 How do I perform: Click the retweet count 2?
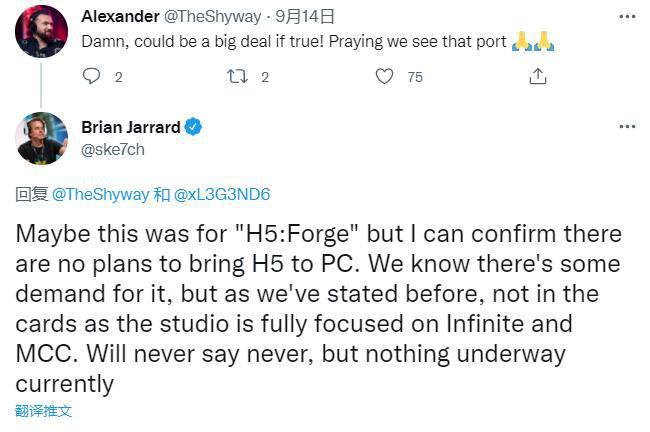265,77
